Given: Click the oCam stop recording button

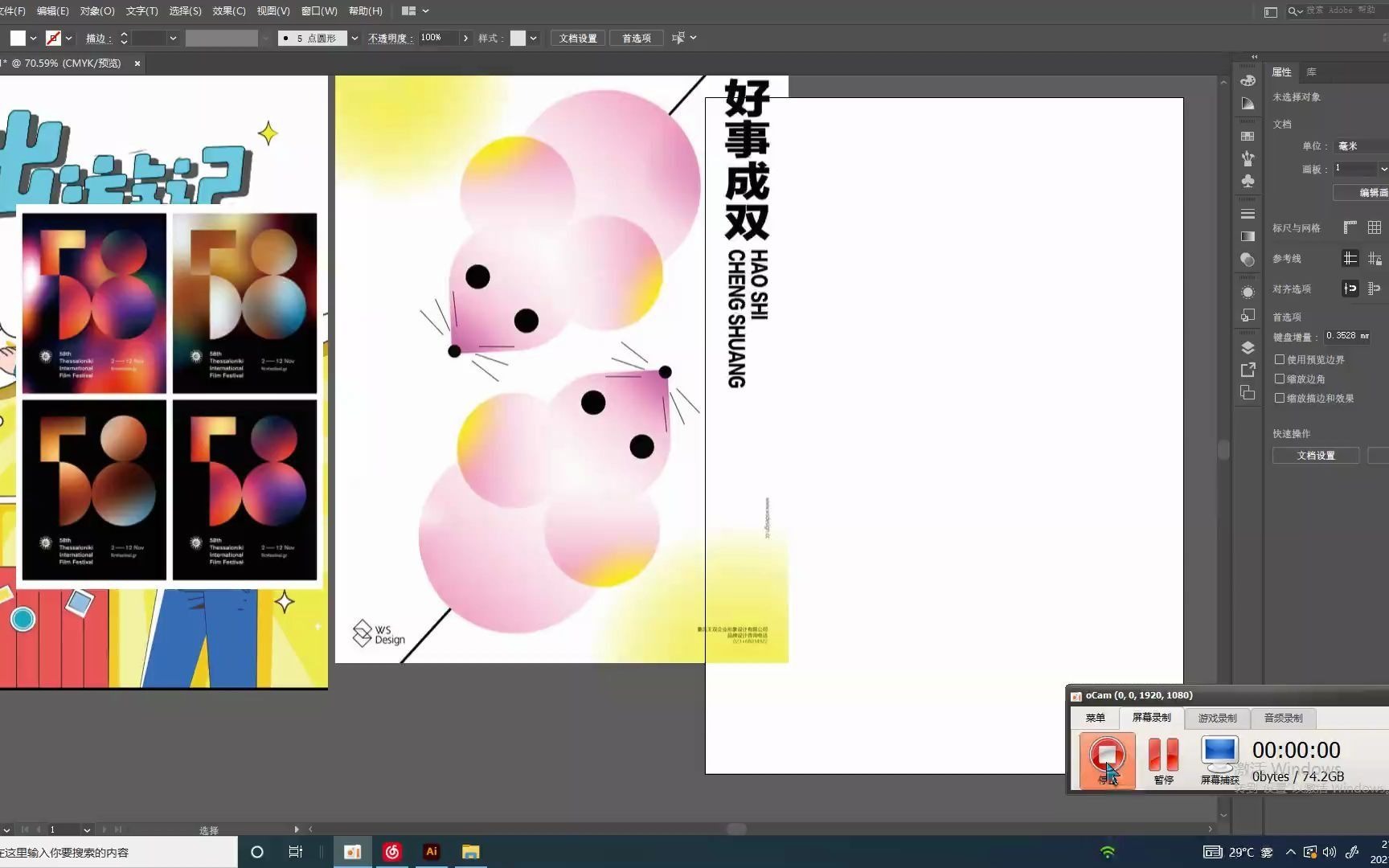Looking at the screenshot, I should point(1107,760).
